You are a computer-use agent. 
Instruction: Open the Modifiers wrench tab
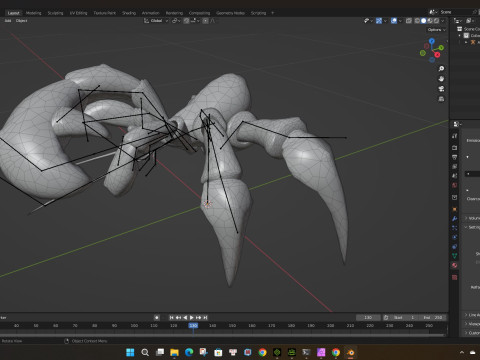pos(454,219)
